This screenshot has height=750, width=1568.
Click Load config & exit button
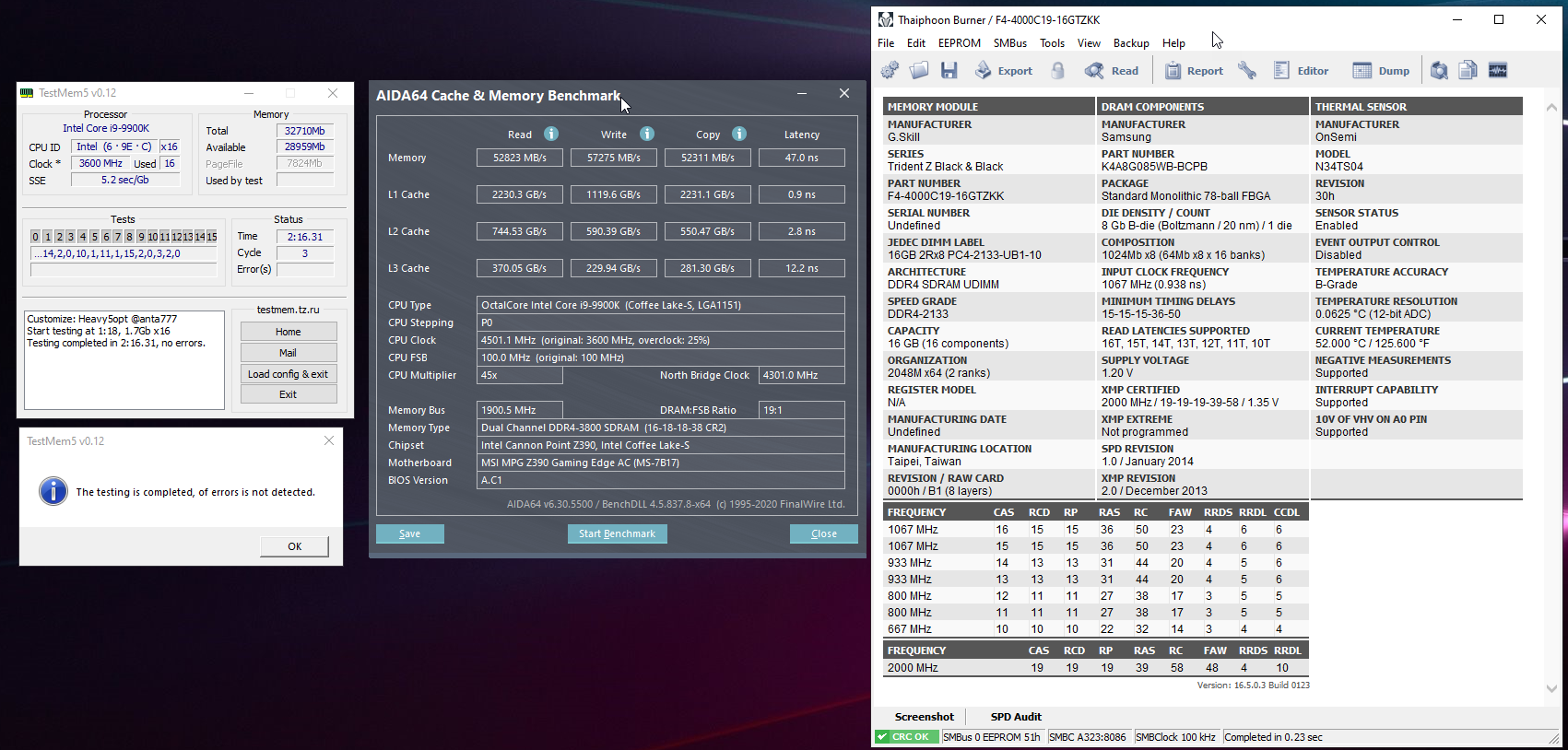tap(288, 374)
